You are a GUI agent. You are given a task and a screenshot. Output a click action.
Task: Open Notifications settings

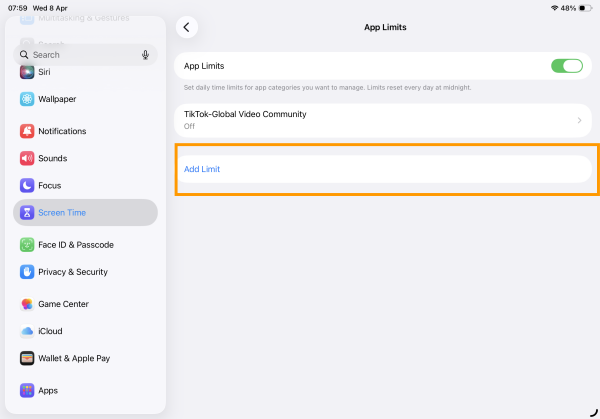tap(85, 131)
